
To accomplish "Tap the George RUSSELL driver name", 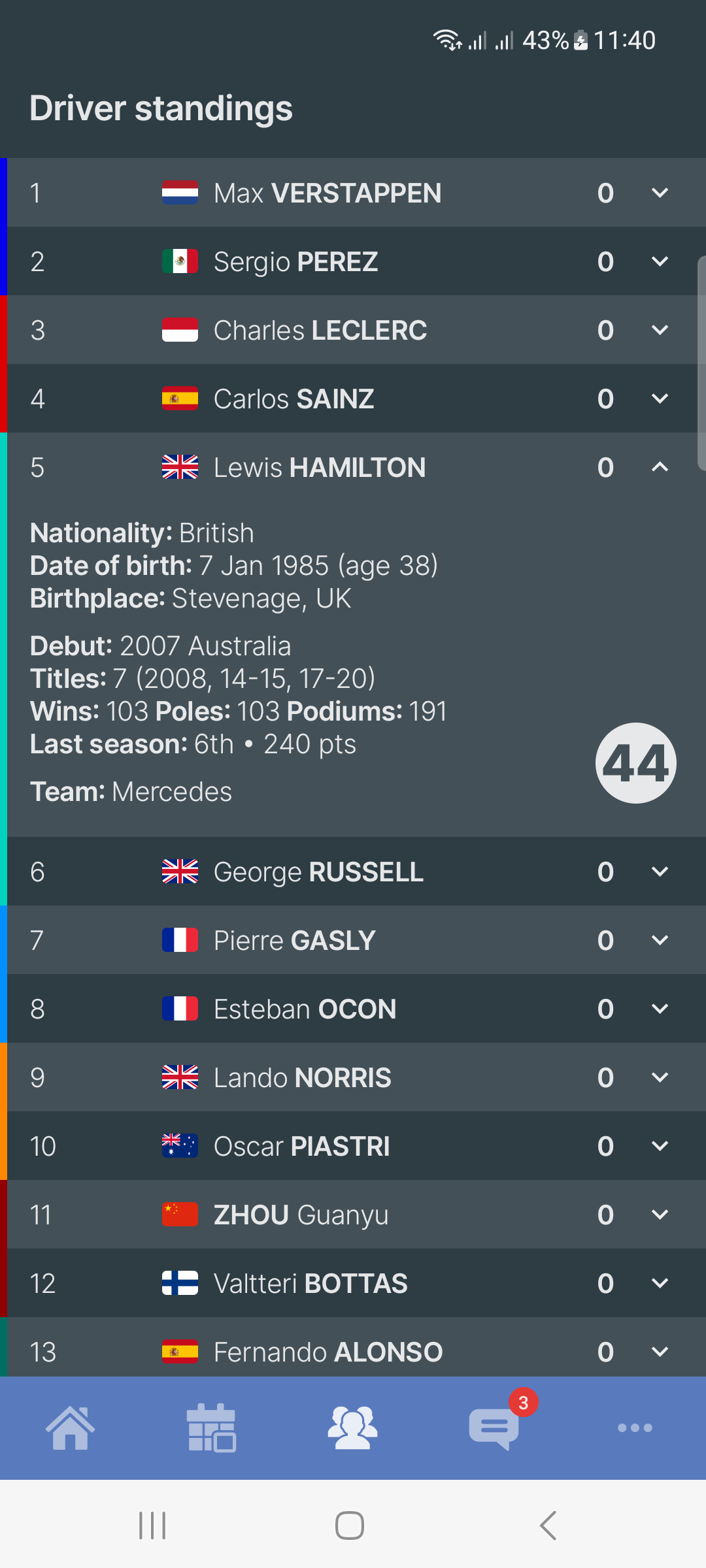I will (318, 872).
